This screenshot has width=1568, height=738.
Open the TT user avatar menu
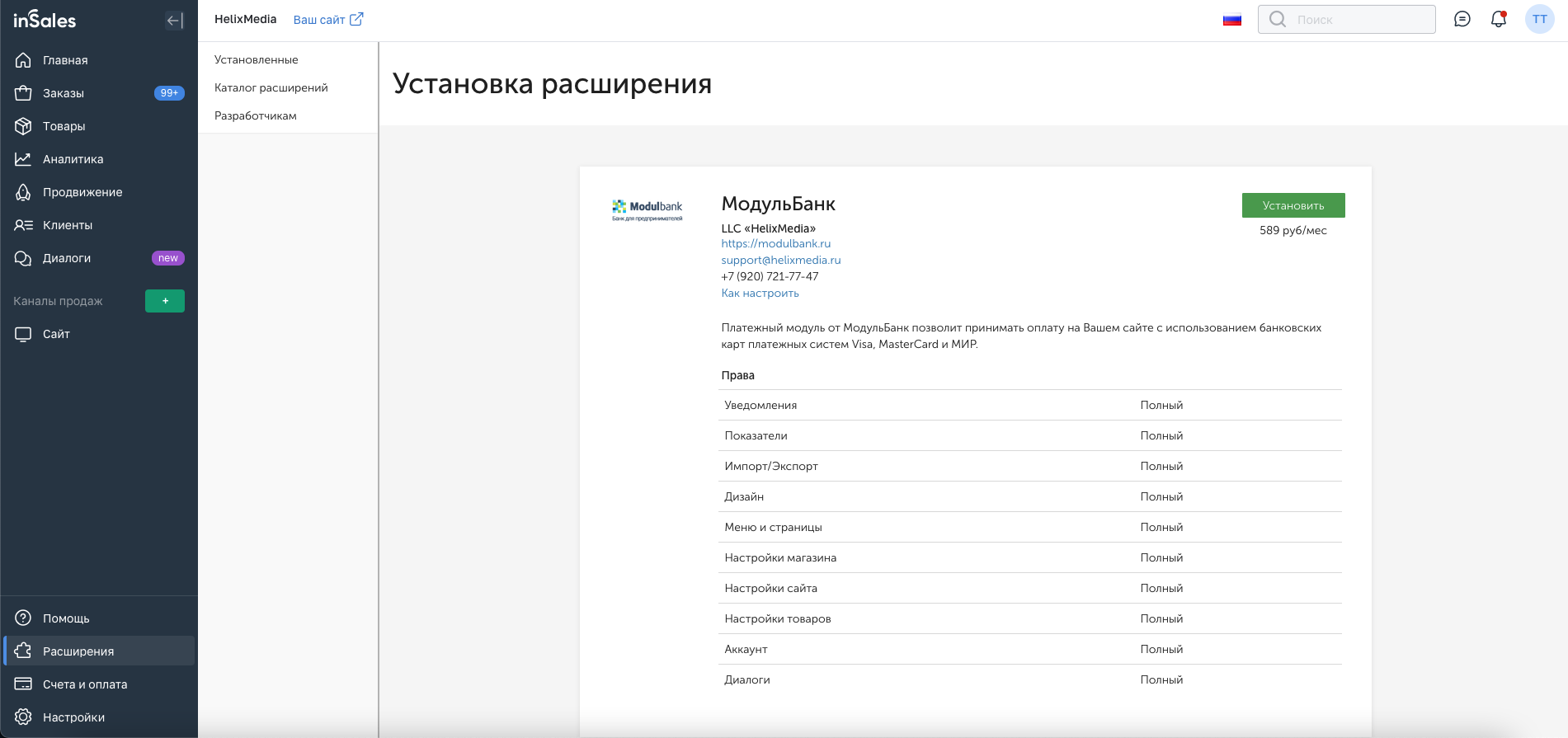tap(1540, 19)
